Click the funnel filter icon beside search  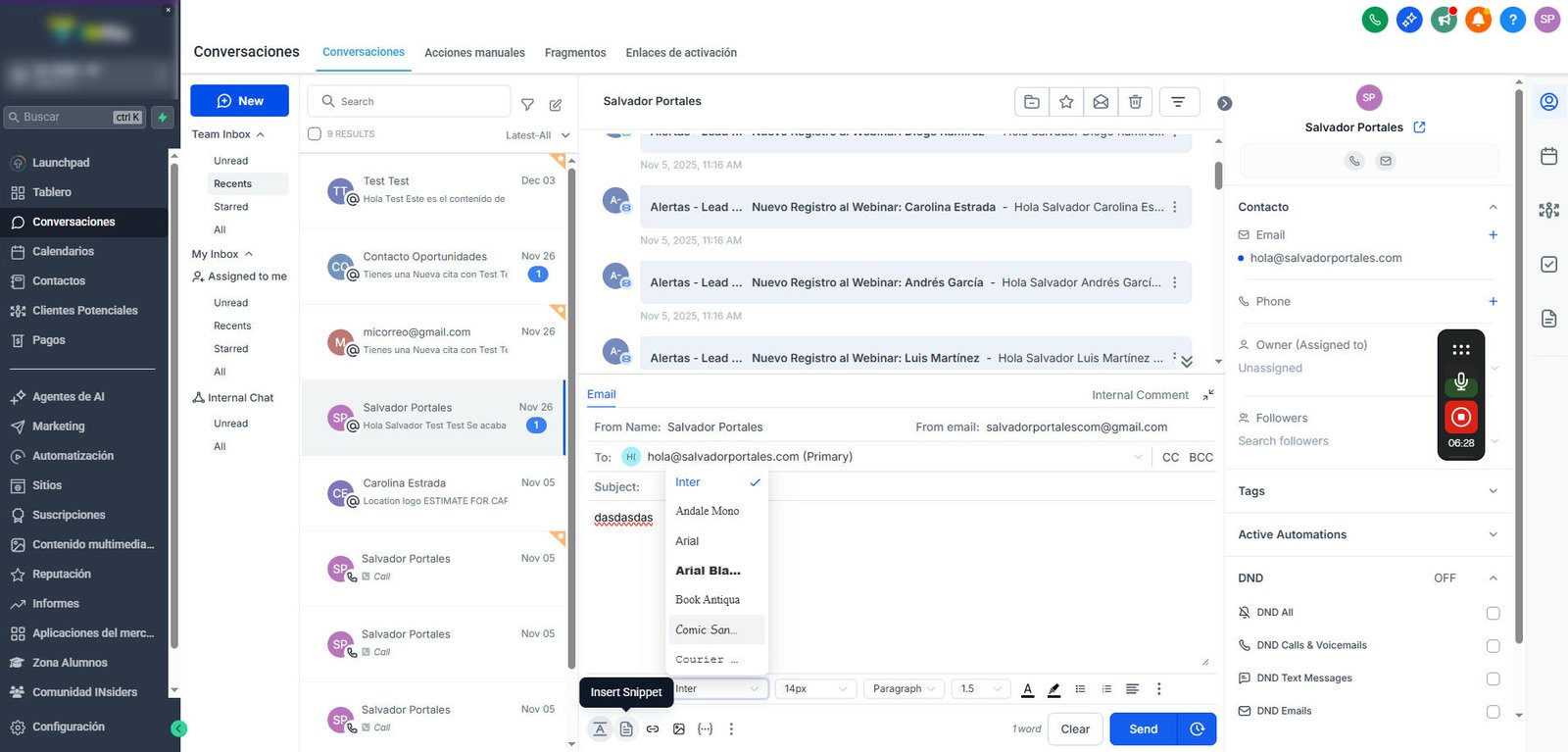coord(527,105)
